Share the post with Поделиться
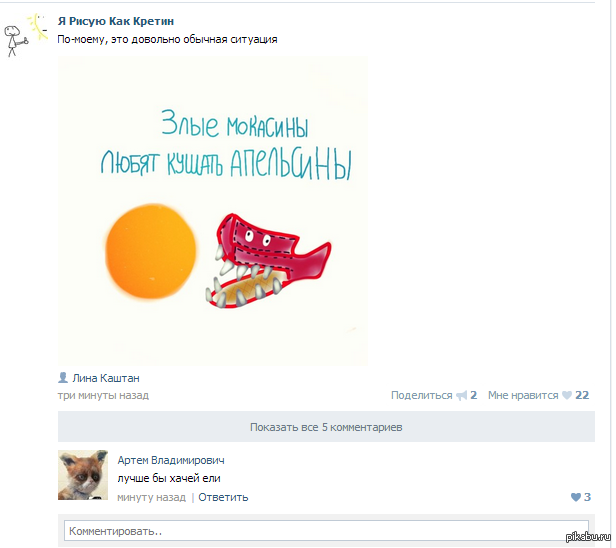 pos(422,395)
